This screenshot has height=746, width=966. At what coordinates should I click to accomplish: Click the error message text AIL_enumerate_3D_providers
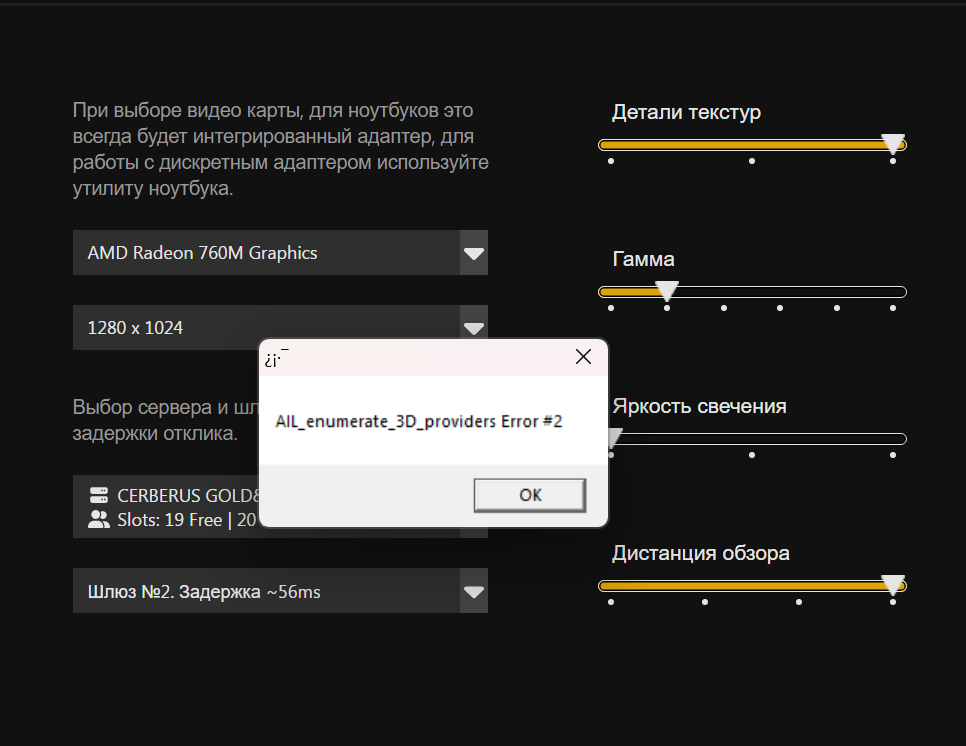pos(418,421)
